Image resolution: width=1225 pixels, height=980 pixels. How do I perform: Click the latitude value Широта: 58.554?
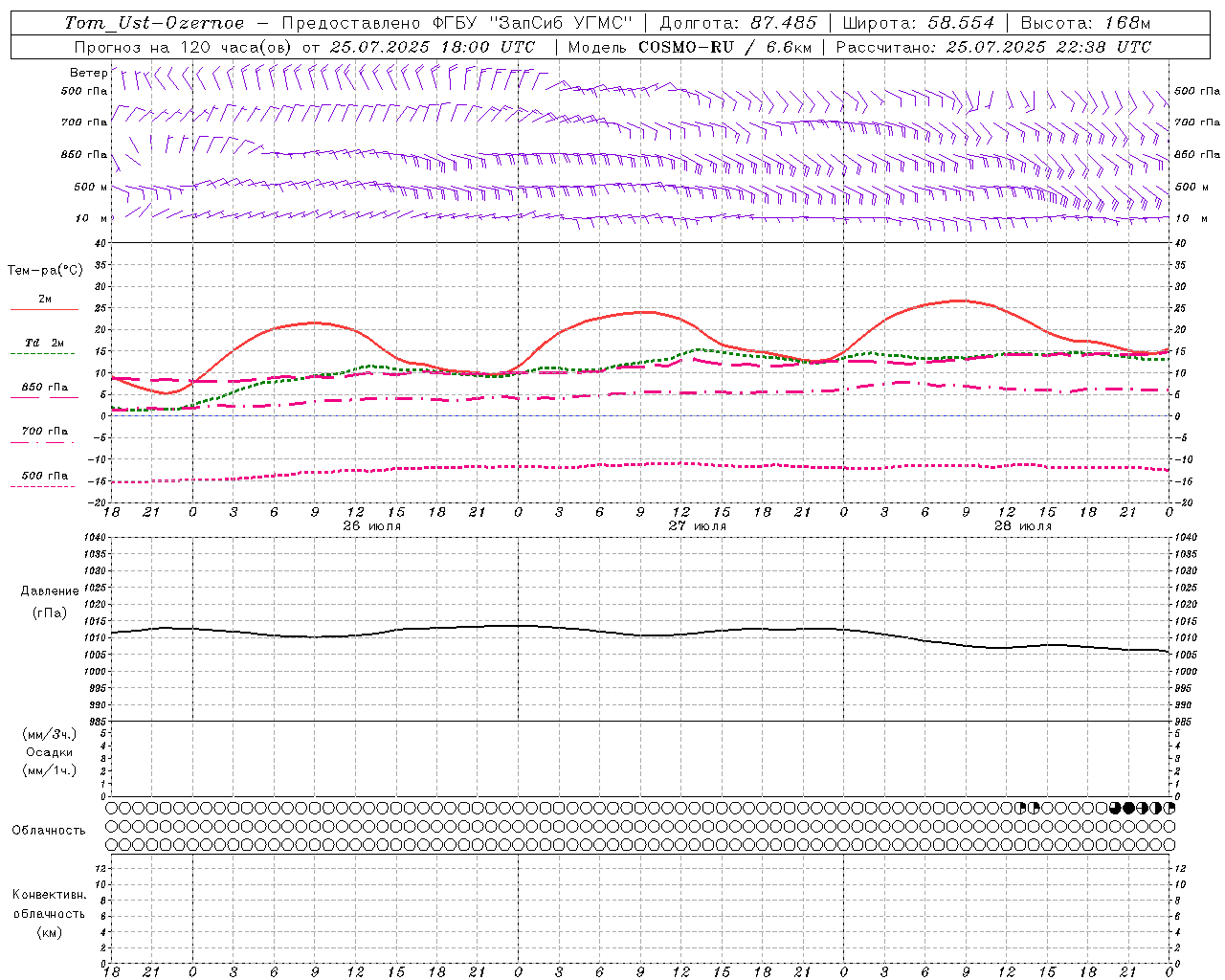(x=920, y=23)
